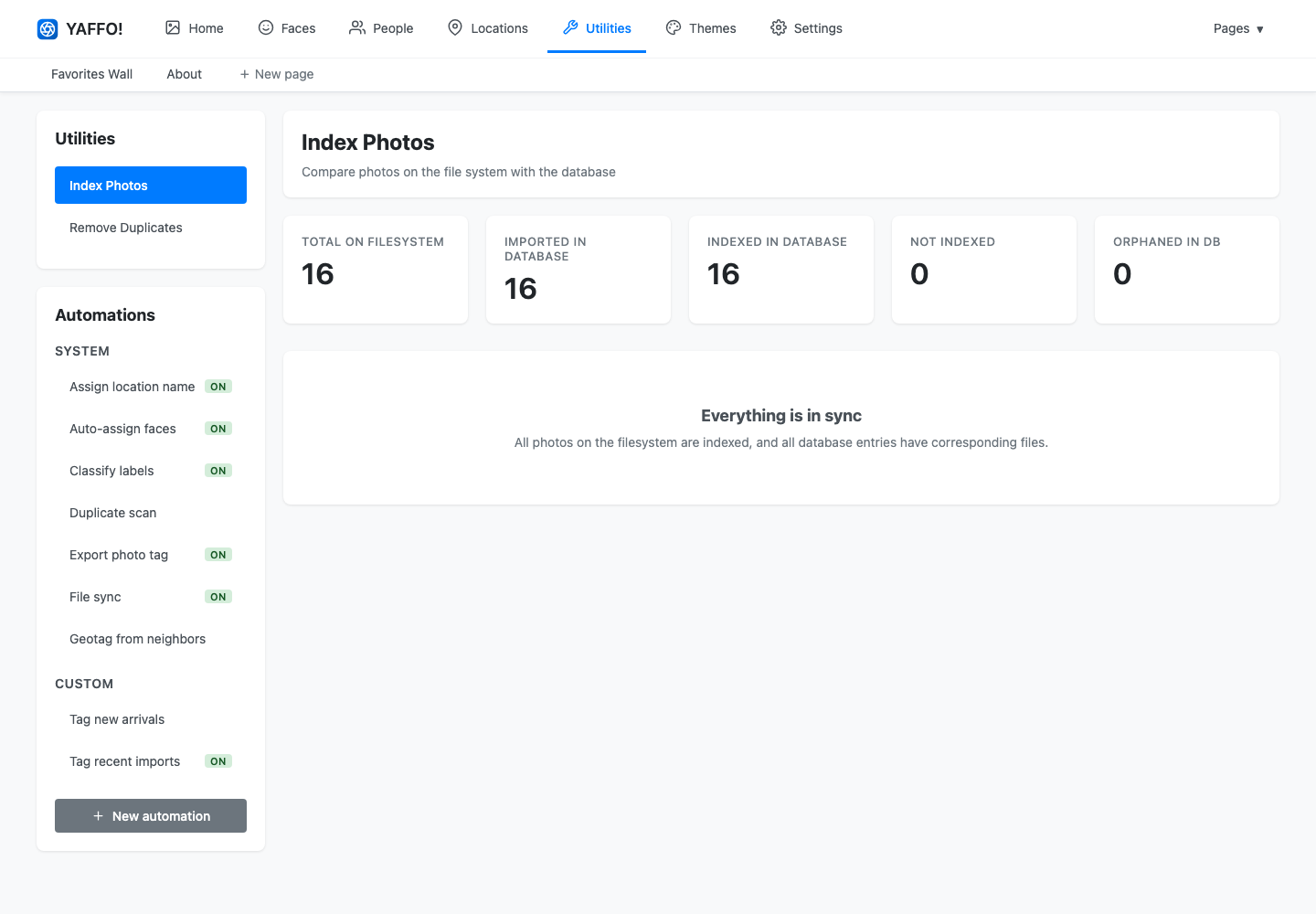Toggle the File sync ON badge
Viewport: 1316px width, 914px height.
click(x=218, y=597)
